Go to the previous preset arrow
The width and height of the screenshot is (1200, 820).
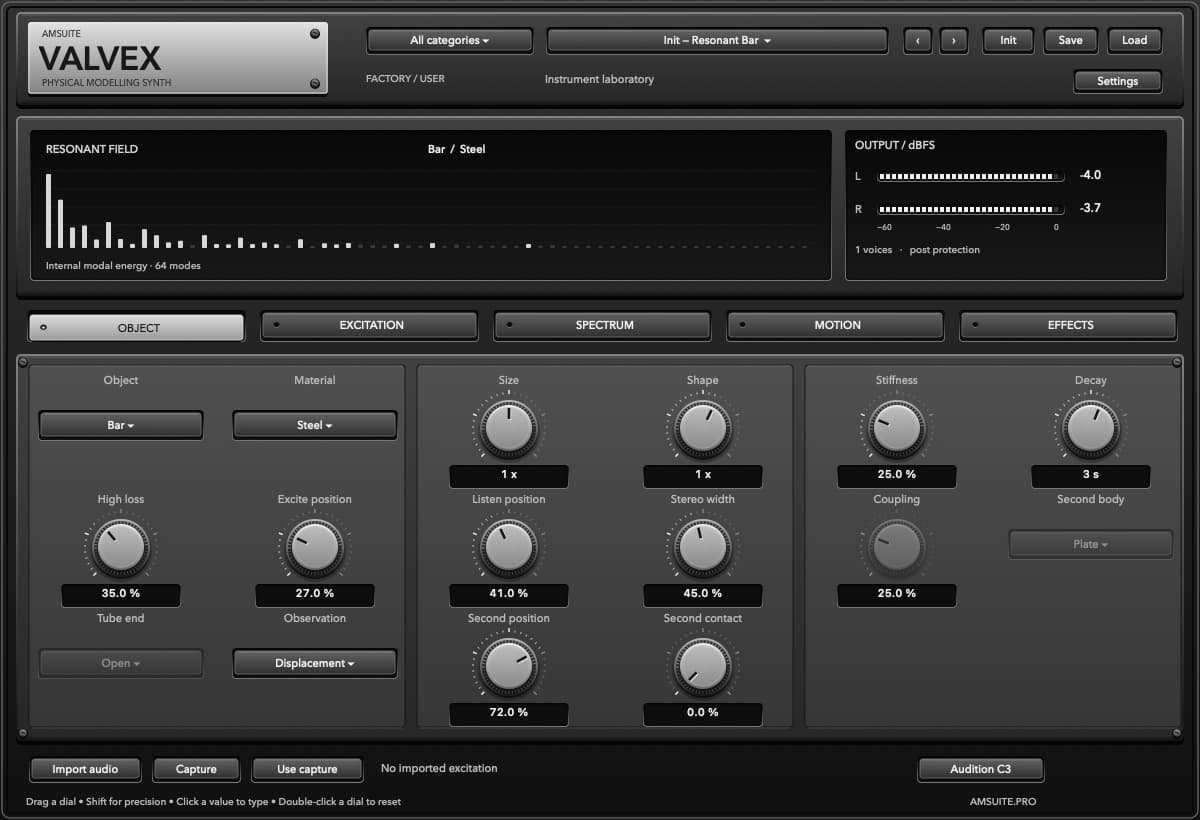pyautogui.click(x=917, y=41)
